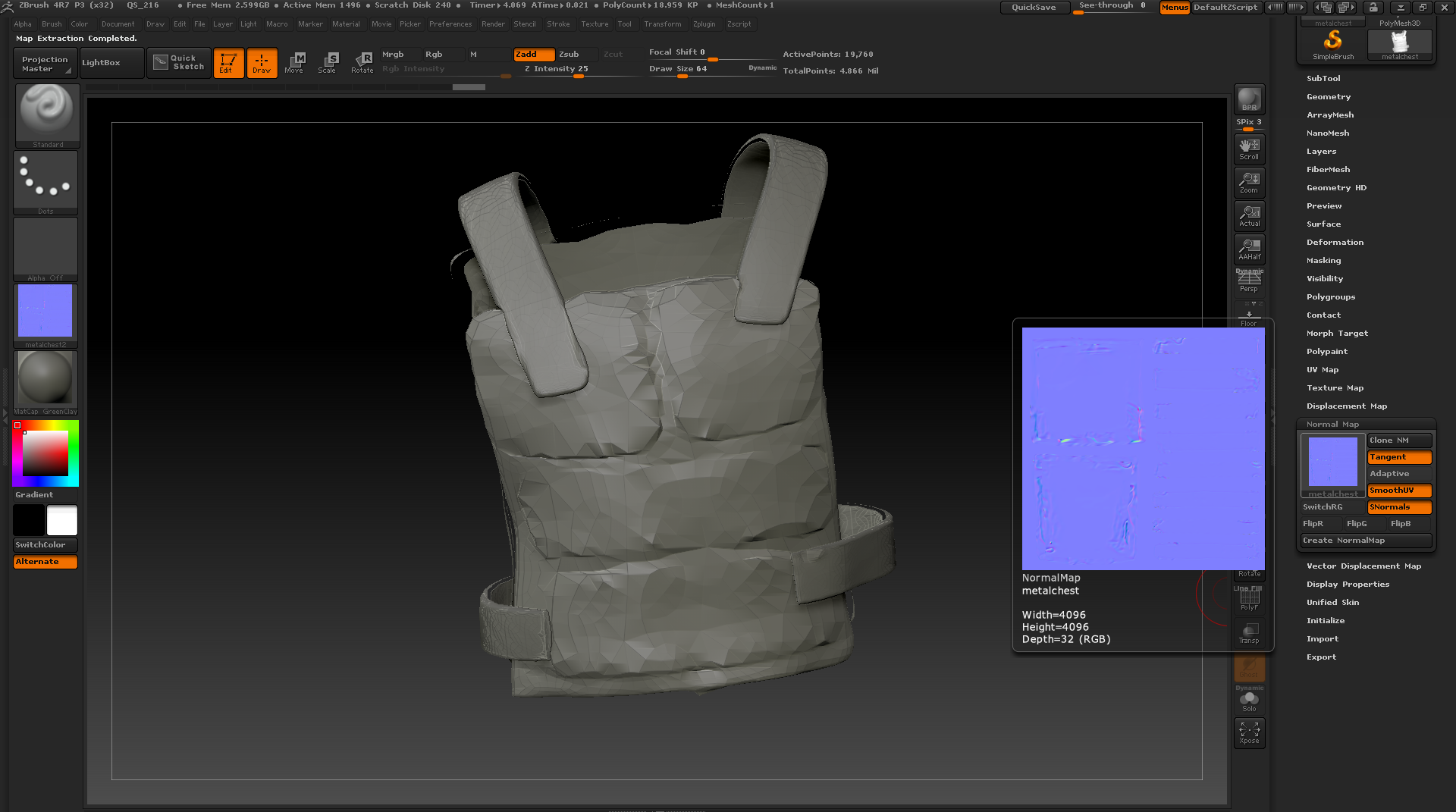The image size is (1456, 812).
Task: Select the metalchest tool thumbnail
Action: click(1400, 45)
